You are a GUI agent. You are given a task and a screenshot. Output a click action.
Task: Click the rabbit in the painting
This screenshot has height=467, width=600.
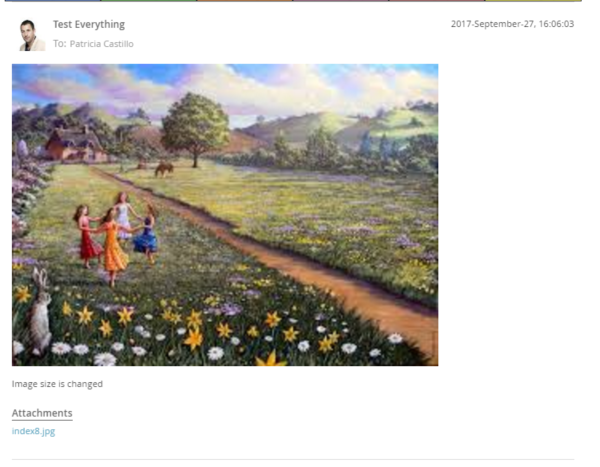tap(40, 310)
